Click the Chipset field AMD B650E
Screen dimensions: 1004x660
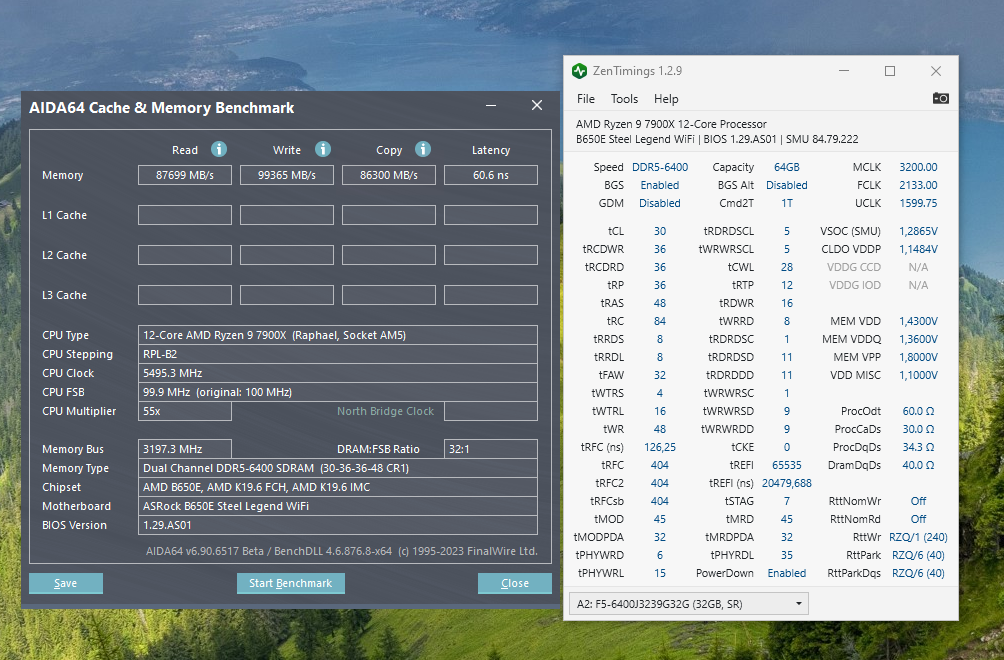337,487
